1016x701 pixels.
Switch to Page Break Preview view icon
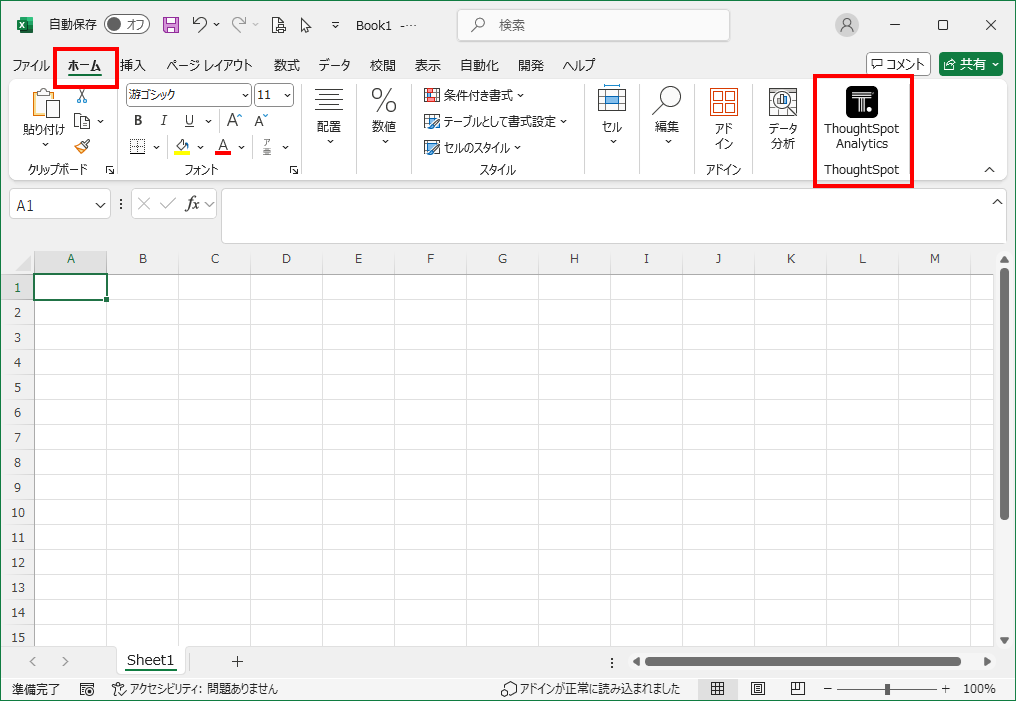(x=797, y=689)
